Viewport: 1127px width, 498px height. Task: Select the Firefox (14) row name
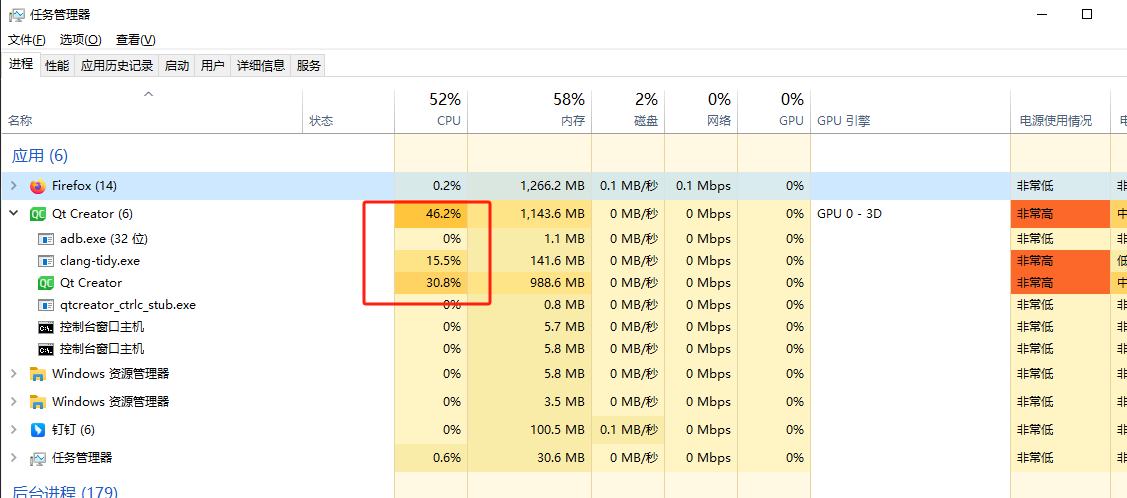[84, 186]
